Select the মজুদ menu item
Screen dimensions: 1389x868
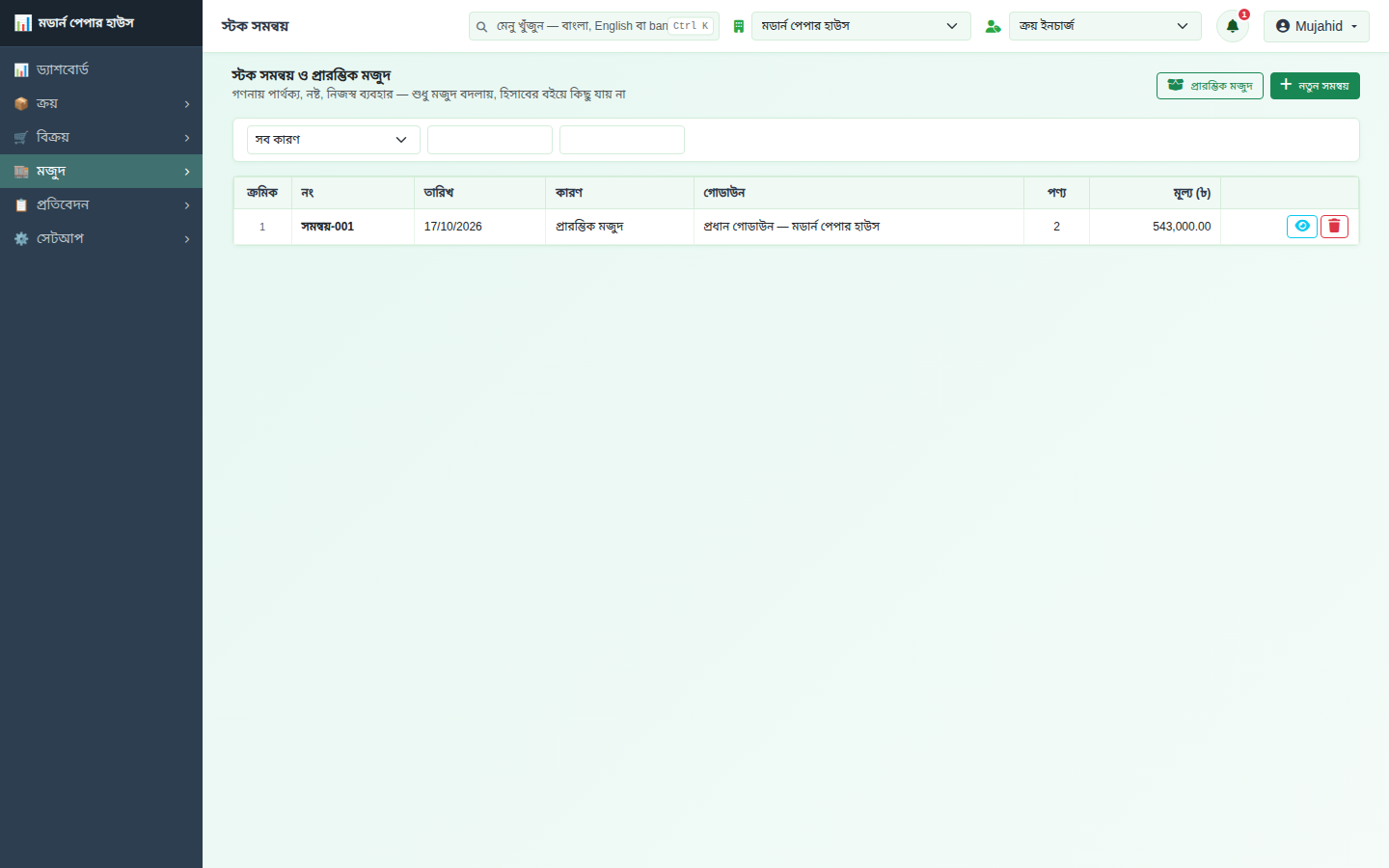pos(101,171)
